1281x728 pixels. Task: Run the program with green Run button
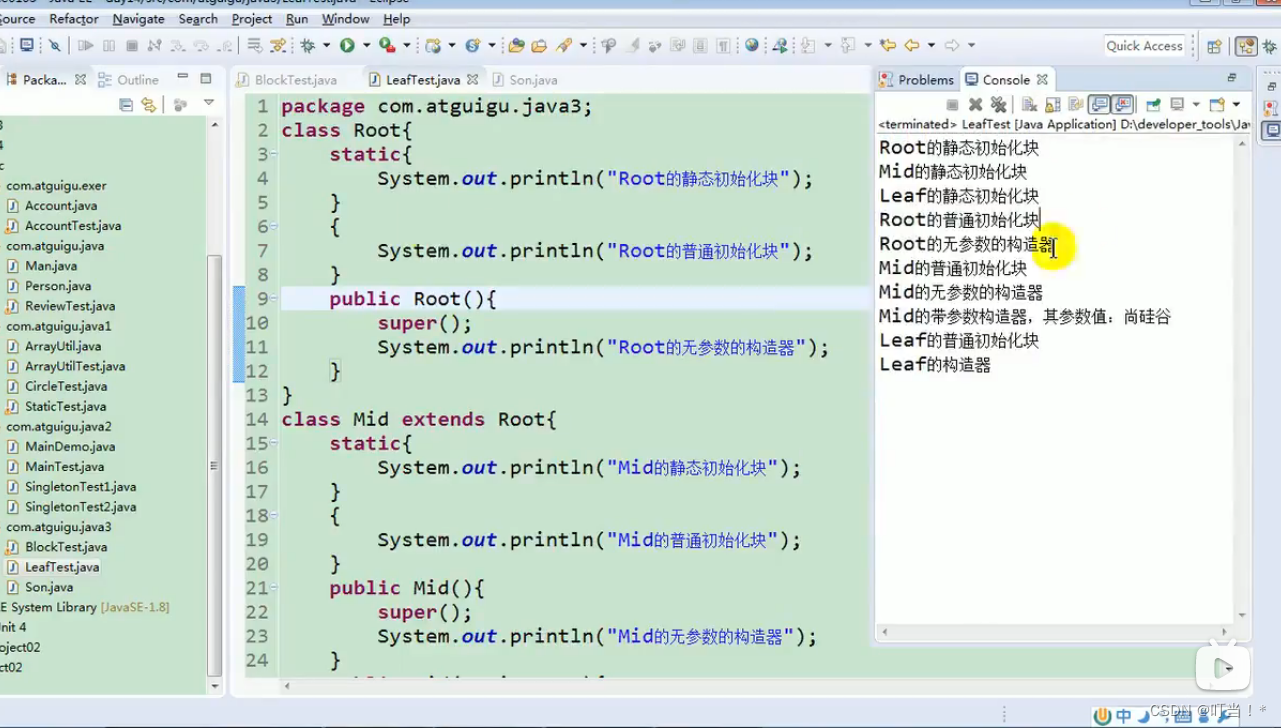click(347, 45)
